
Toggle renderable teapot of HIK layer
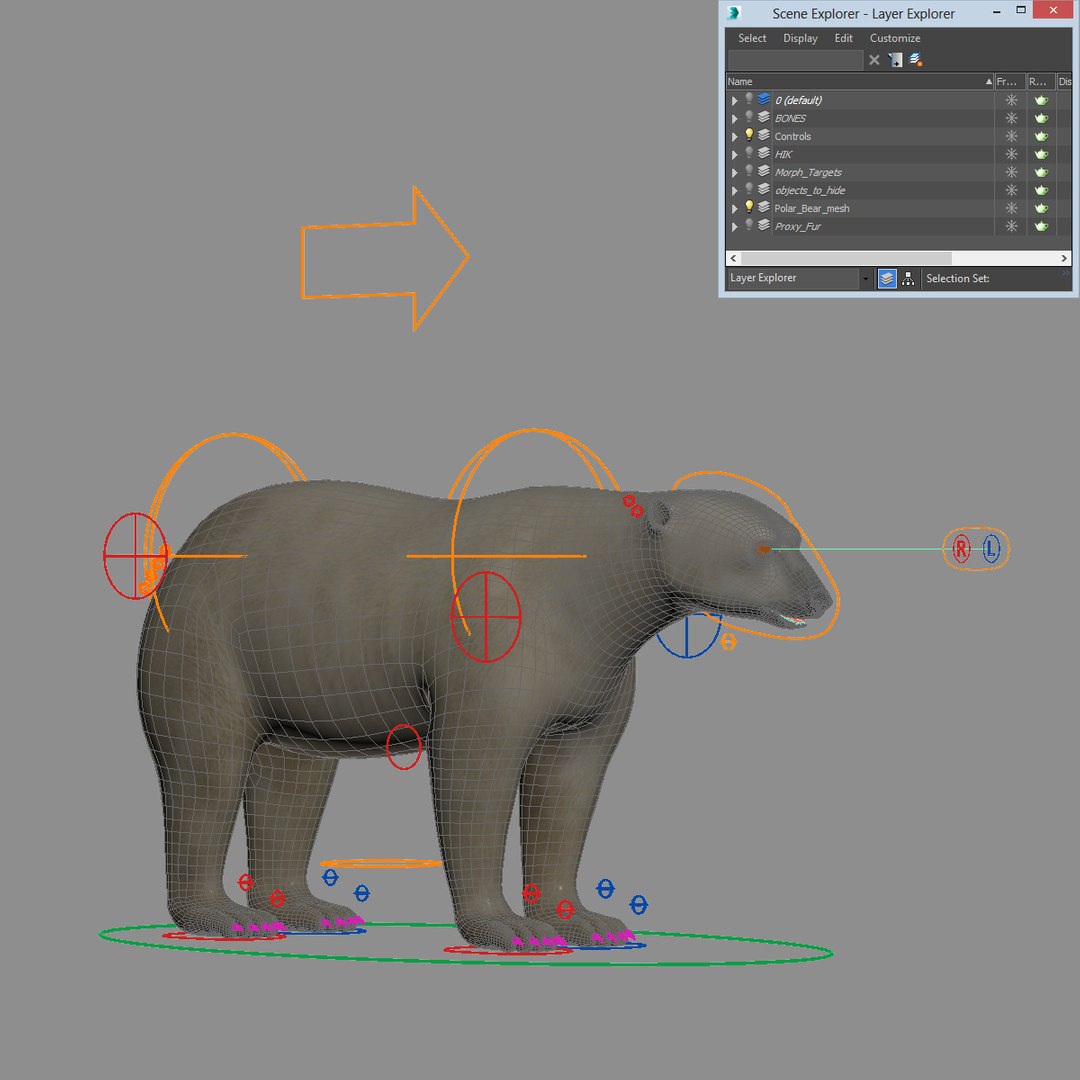(x=1041, y=154)
